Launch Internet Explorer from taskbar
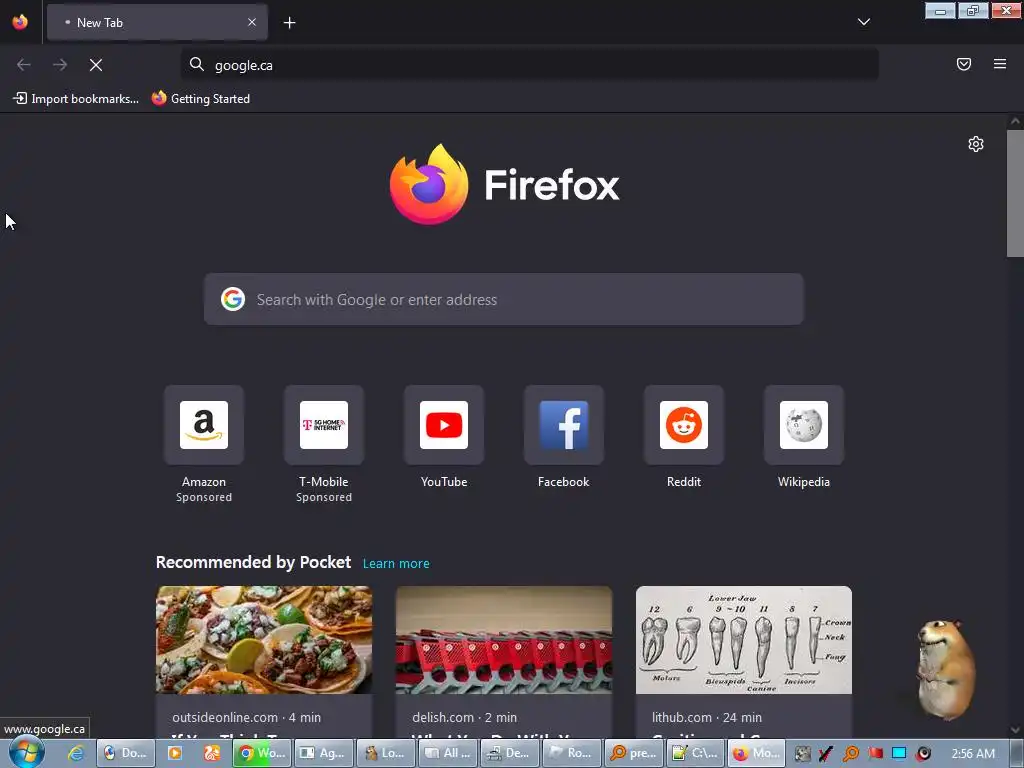 (x=76, y=753)
